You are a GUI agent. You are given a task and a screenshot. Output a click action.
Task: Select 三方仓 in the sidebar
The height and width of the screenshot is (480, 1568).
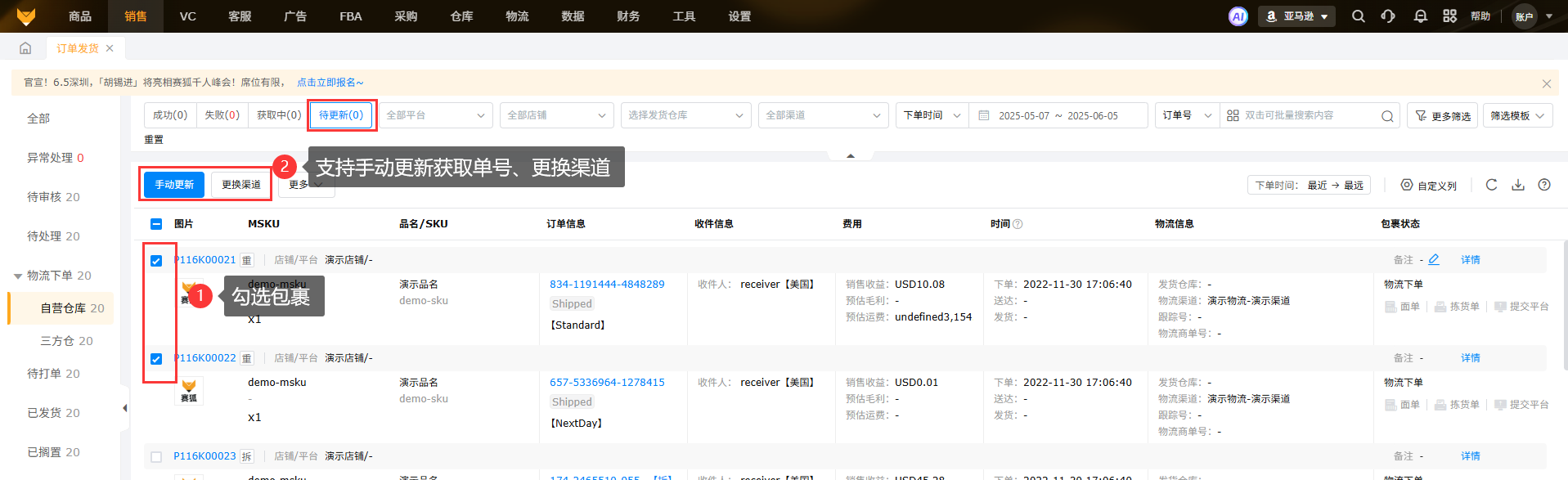coord(66,341)
